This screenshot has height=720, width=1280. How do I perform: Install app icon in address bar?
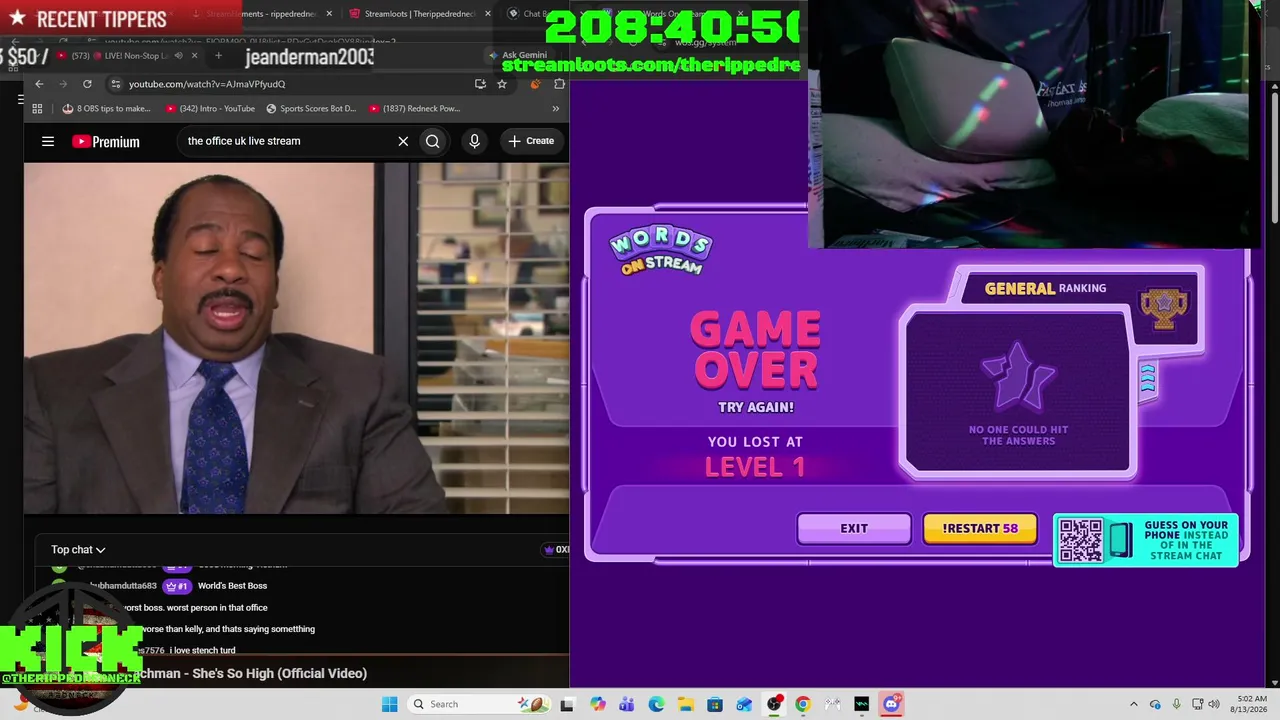click(481, 84)
